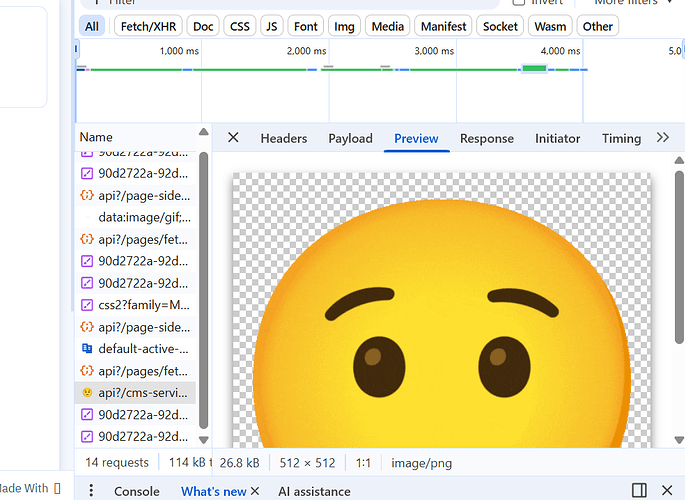The height and width of the screenshot is (500, 685).
Task: Click the selected green timeline segment
Action: tap(534, 69)
